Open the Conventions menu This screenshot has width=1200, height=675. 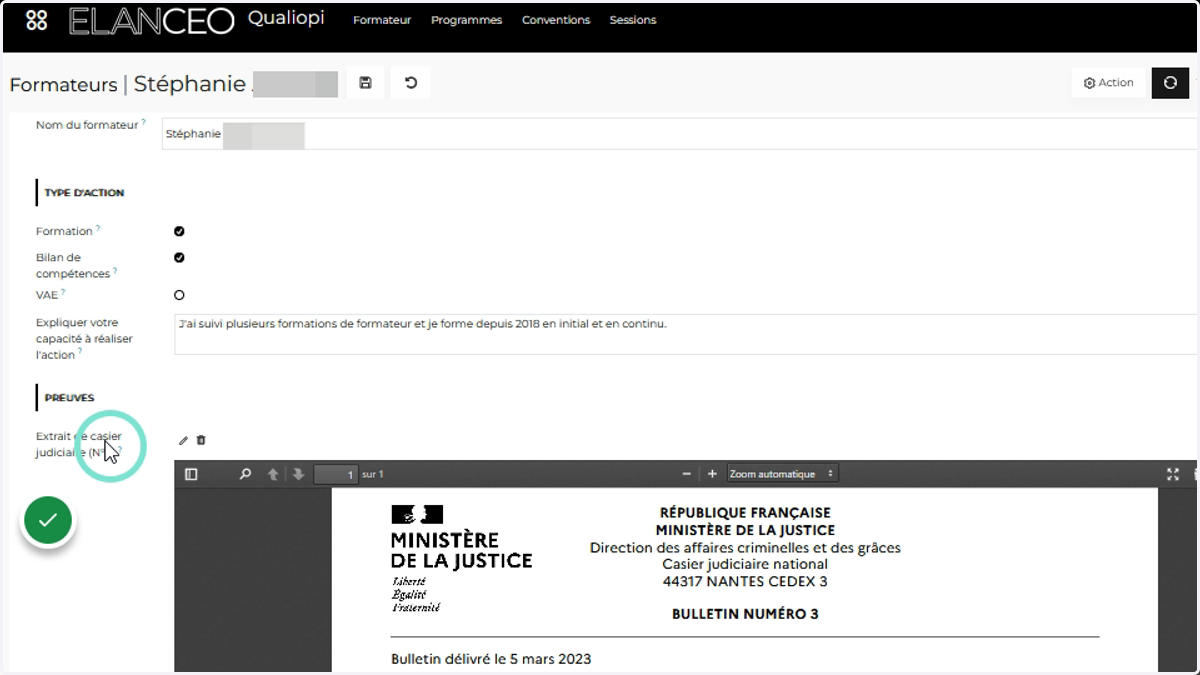[x=556, y=20]
